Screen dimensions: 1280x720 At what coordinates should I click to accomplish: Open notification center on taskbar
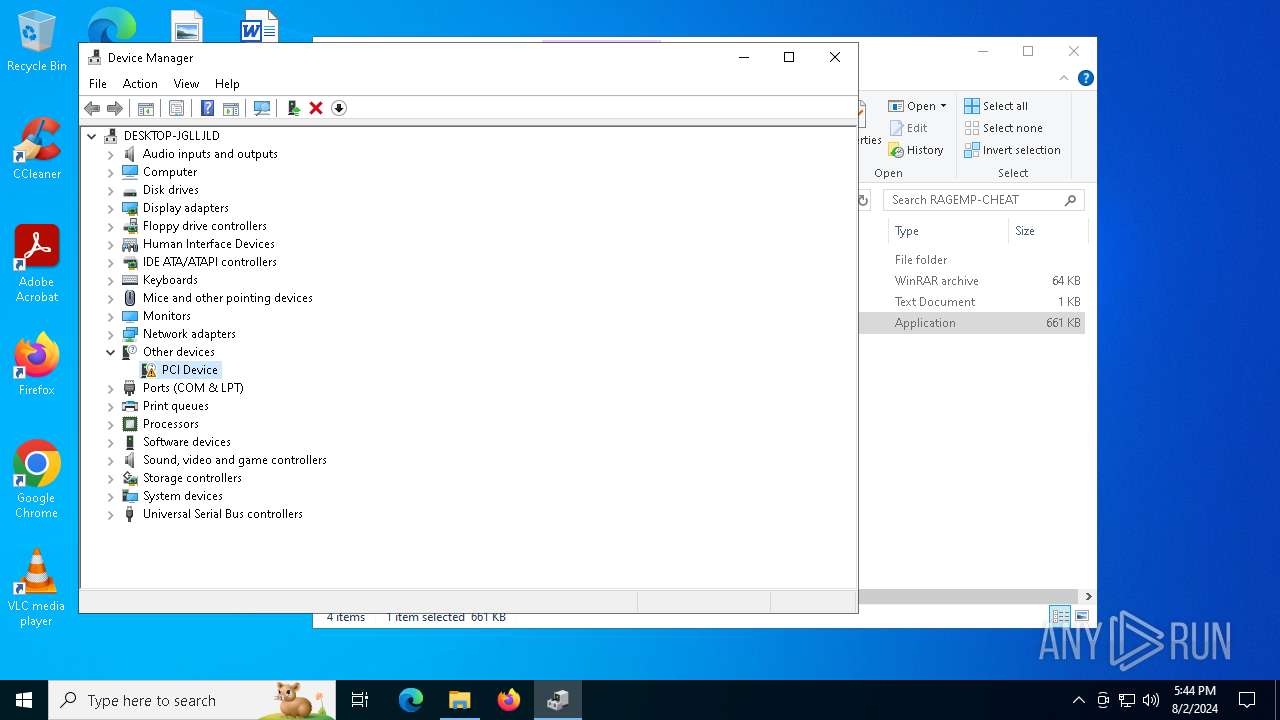pos(1247,700)
